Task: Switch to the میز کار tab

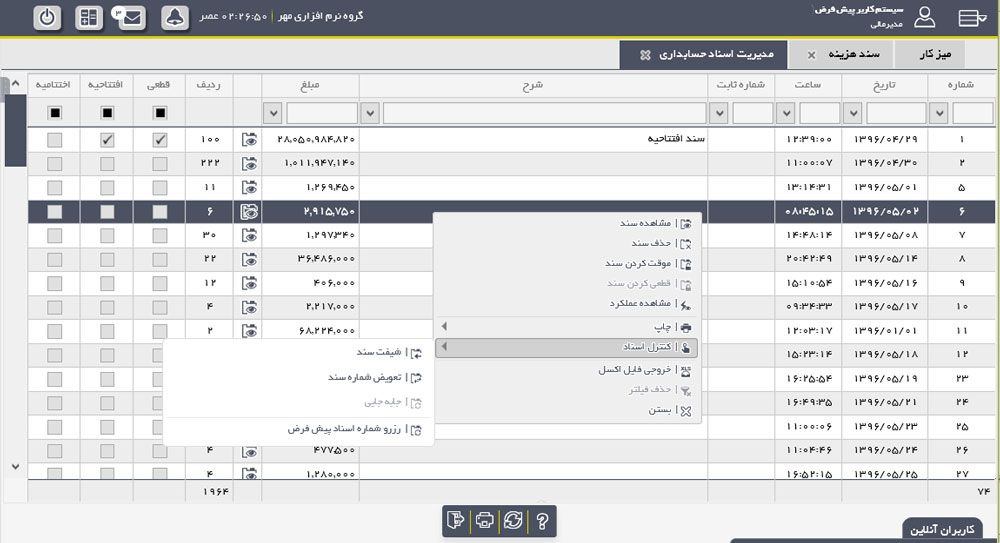Action: click(x=941, y=54)
